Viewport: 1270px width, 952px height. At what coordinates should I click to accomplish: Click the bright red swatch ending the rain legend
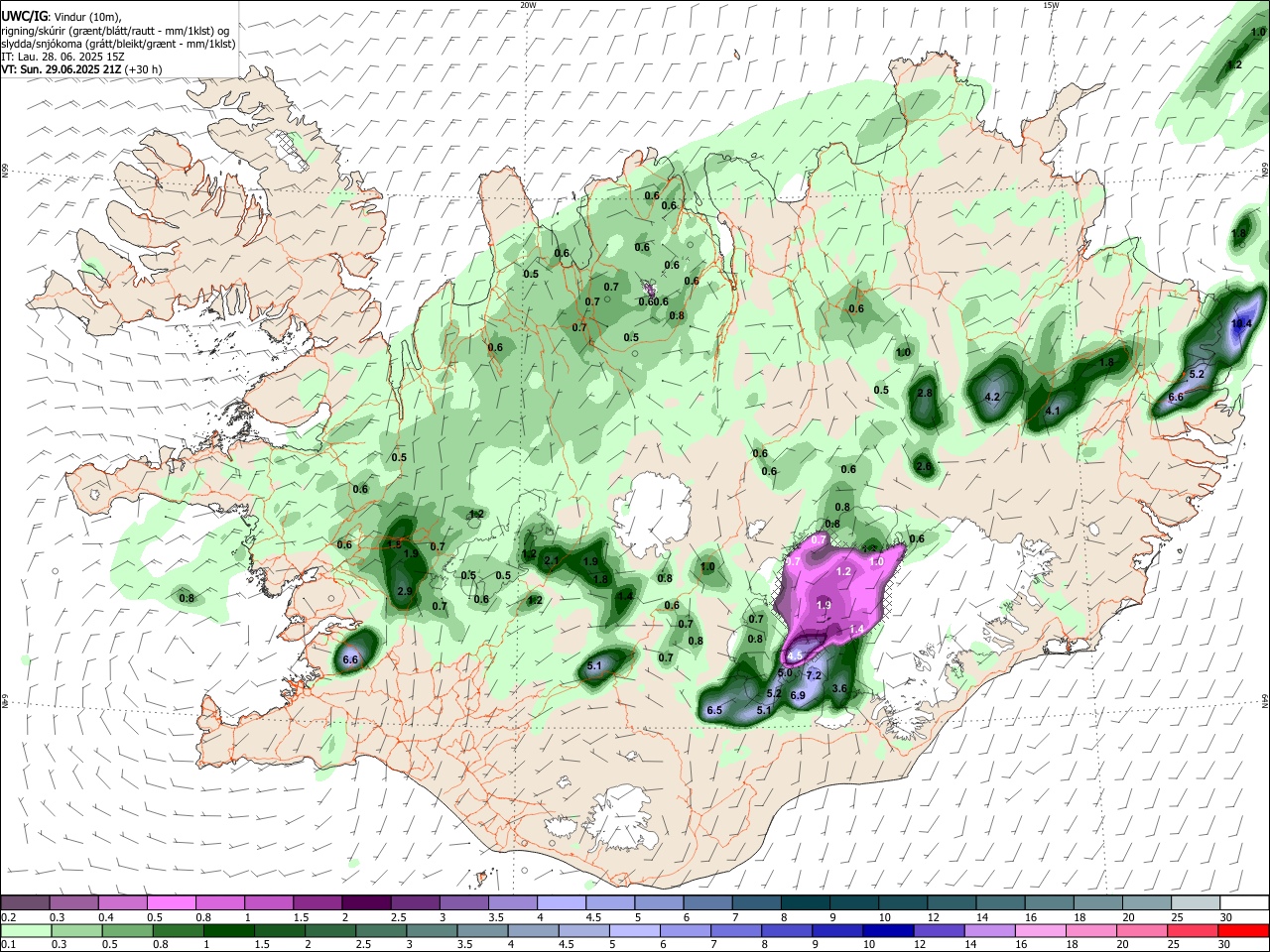coord(1242,930)
